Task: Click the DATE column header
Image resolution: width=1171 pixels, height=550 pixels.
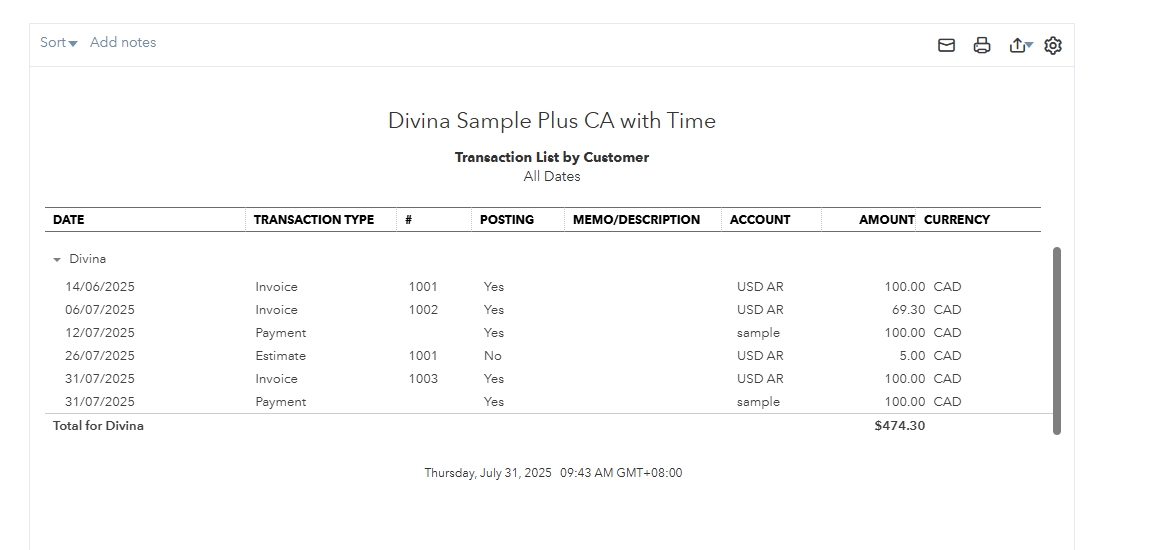Action: click(69, 220)
